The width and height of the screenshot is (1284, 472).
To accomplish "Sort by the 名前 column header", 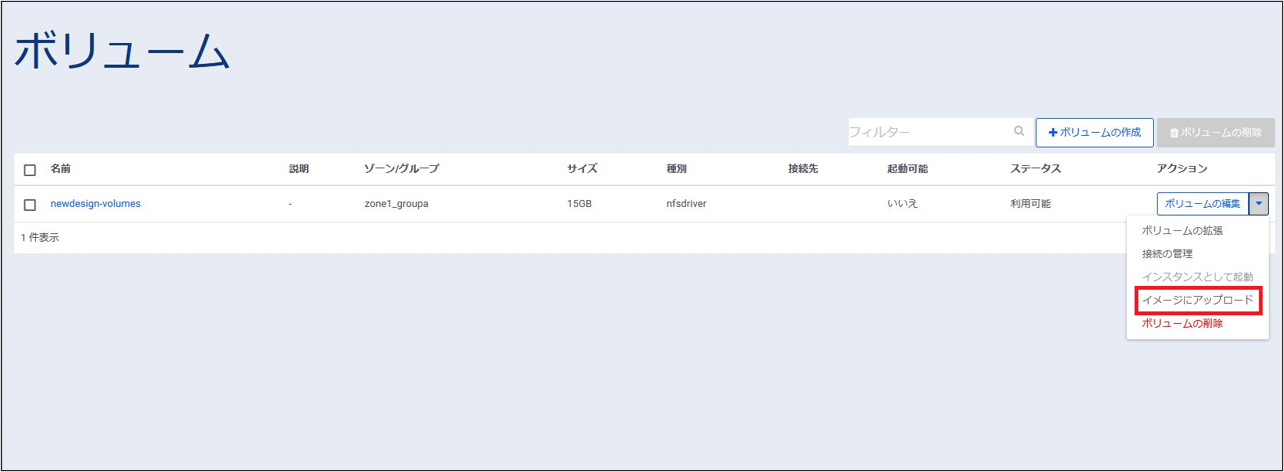I will pos(61,169).
